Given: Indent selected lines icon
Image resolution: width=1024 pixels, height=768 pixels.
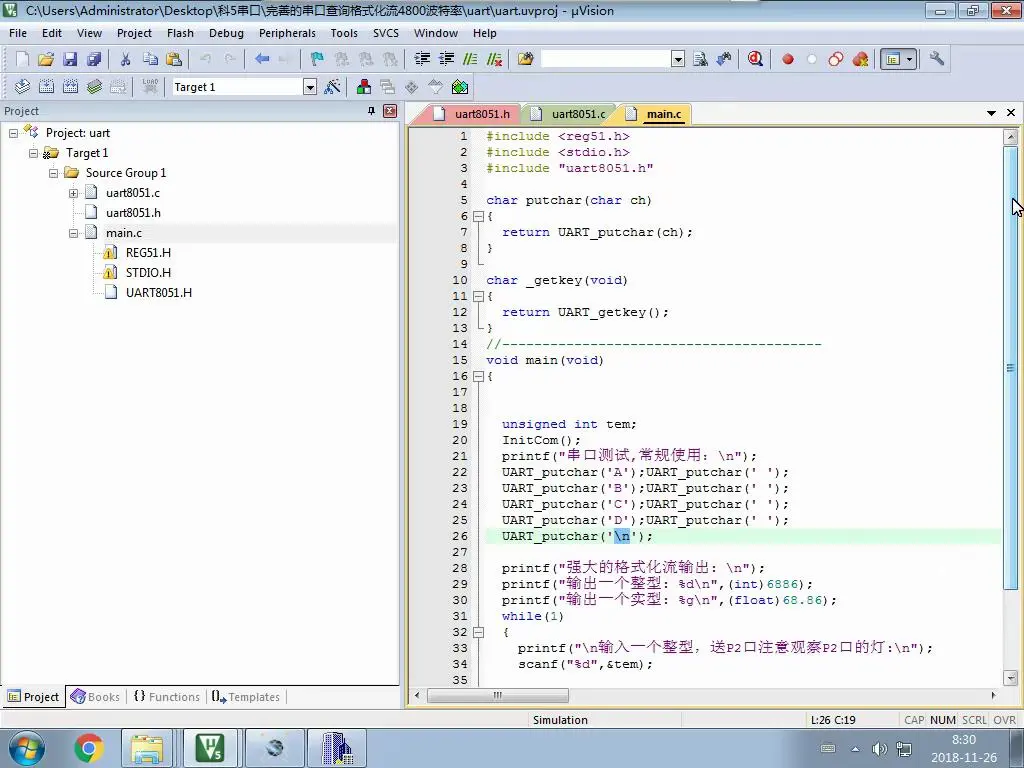Looking at the screenshot, I should point(422,59).
